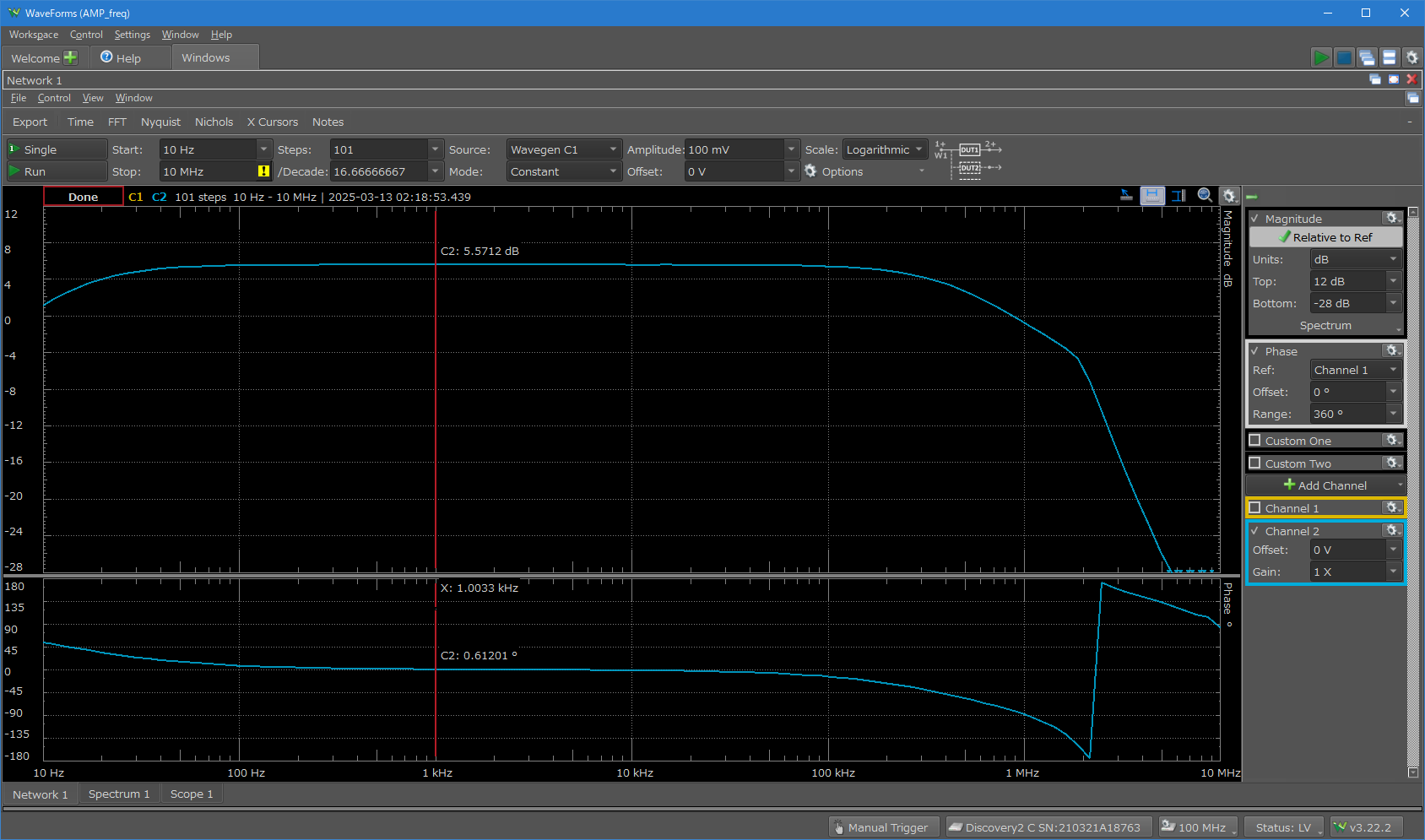Click the green Run All play icon

click(x=1321, y=57)
